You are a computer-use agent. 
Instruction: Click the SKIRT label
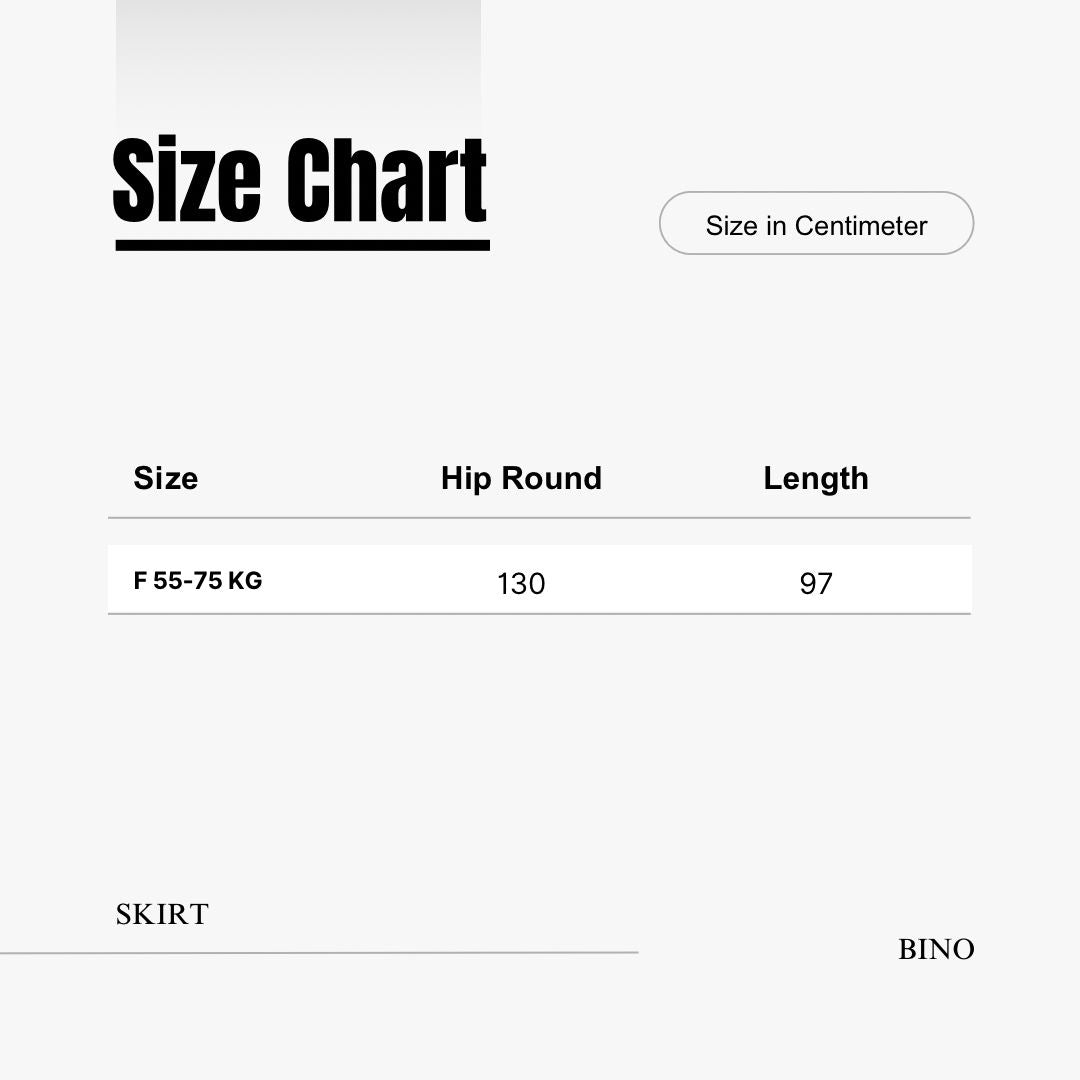pos(162,915)
